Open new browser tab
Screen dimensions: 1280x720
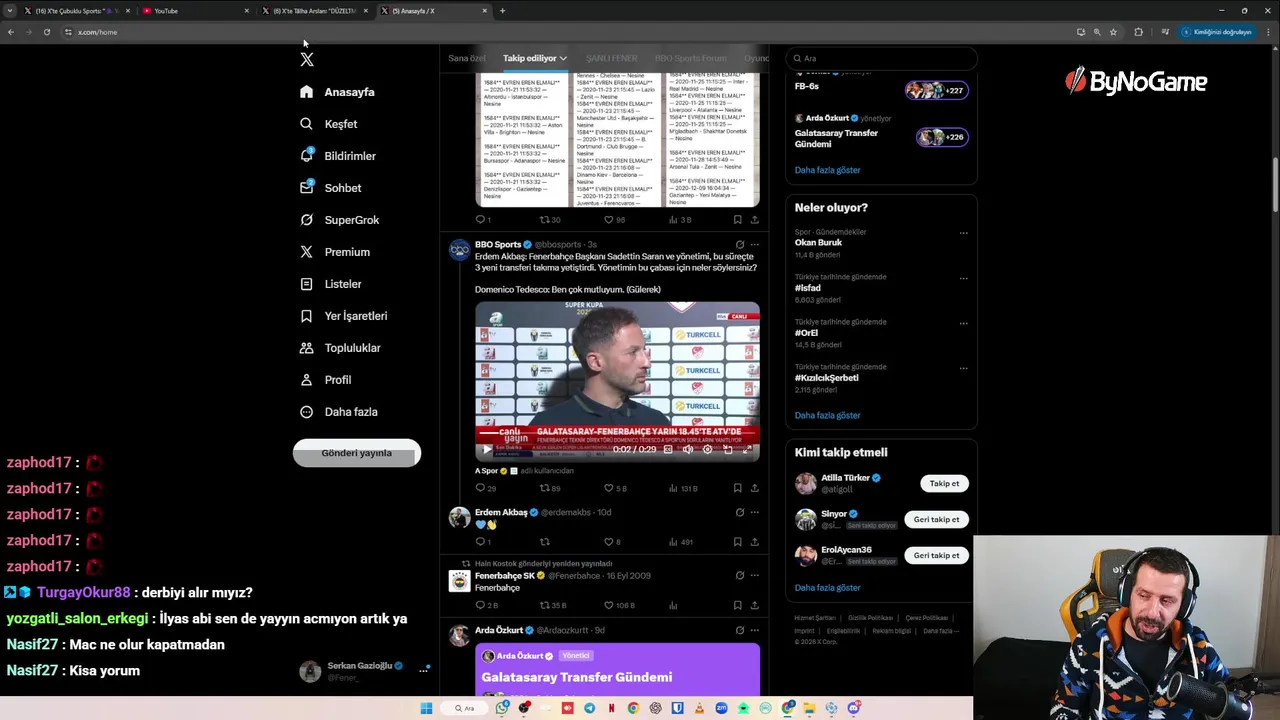(x=502, y=11)
